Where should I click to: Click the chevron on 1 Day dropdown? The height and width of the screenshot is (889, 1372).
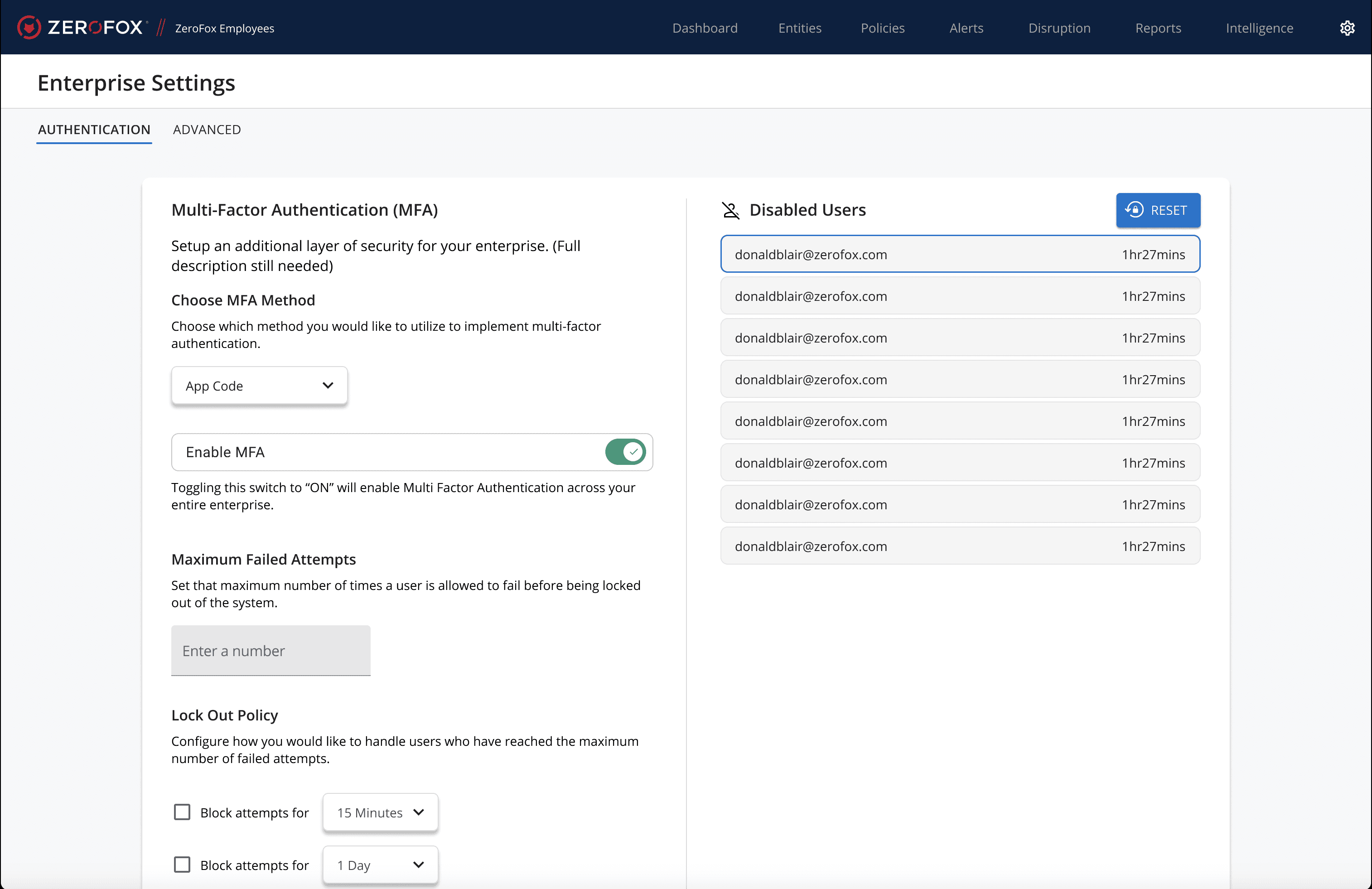point(419,865)
